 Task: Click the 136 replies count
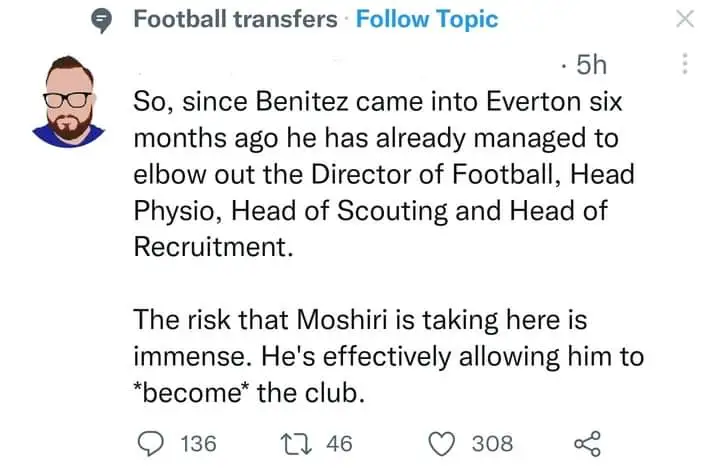click(x=198, y=443)
